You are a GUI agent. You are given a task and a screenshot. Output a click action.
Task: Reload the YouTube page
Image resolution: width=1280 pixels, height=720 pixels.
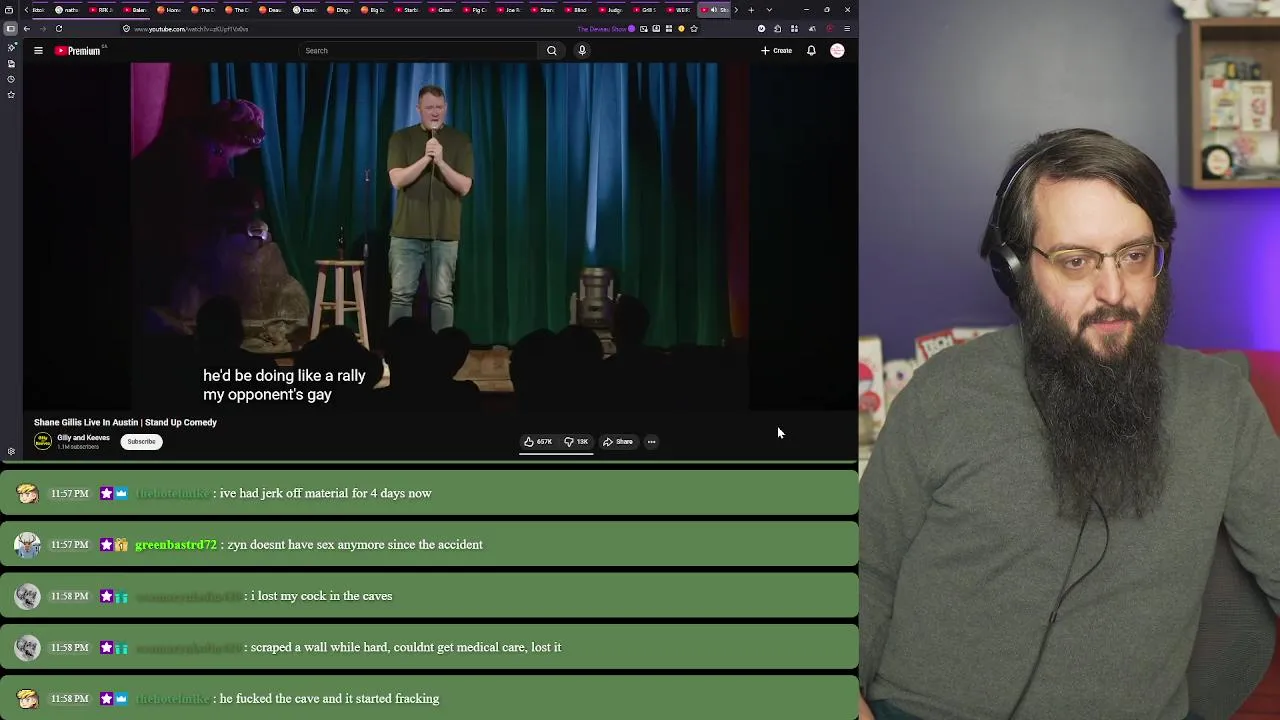[x=59, y=29]
